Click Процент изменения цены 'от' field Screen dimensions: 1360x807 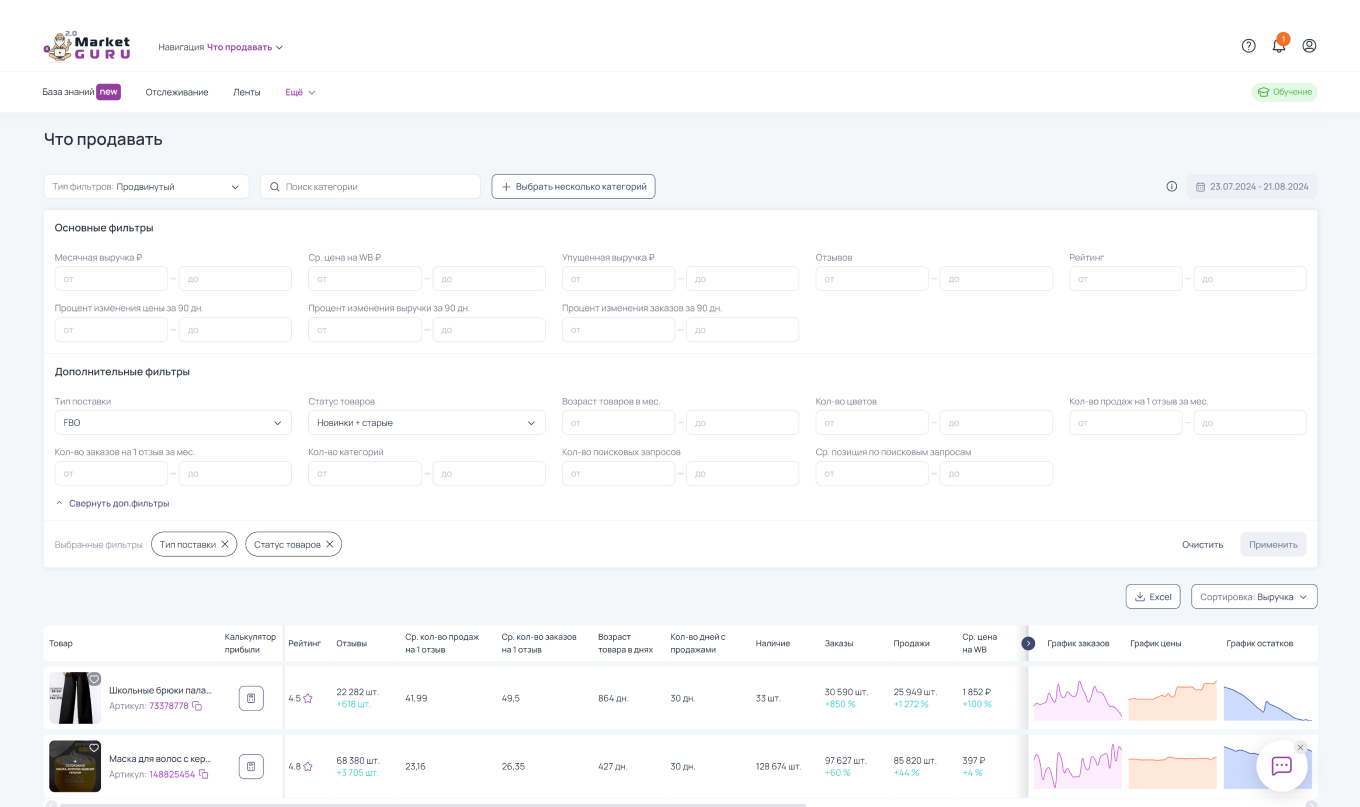[112, 330]
